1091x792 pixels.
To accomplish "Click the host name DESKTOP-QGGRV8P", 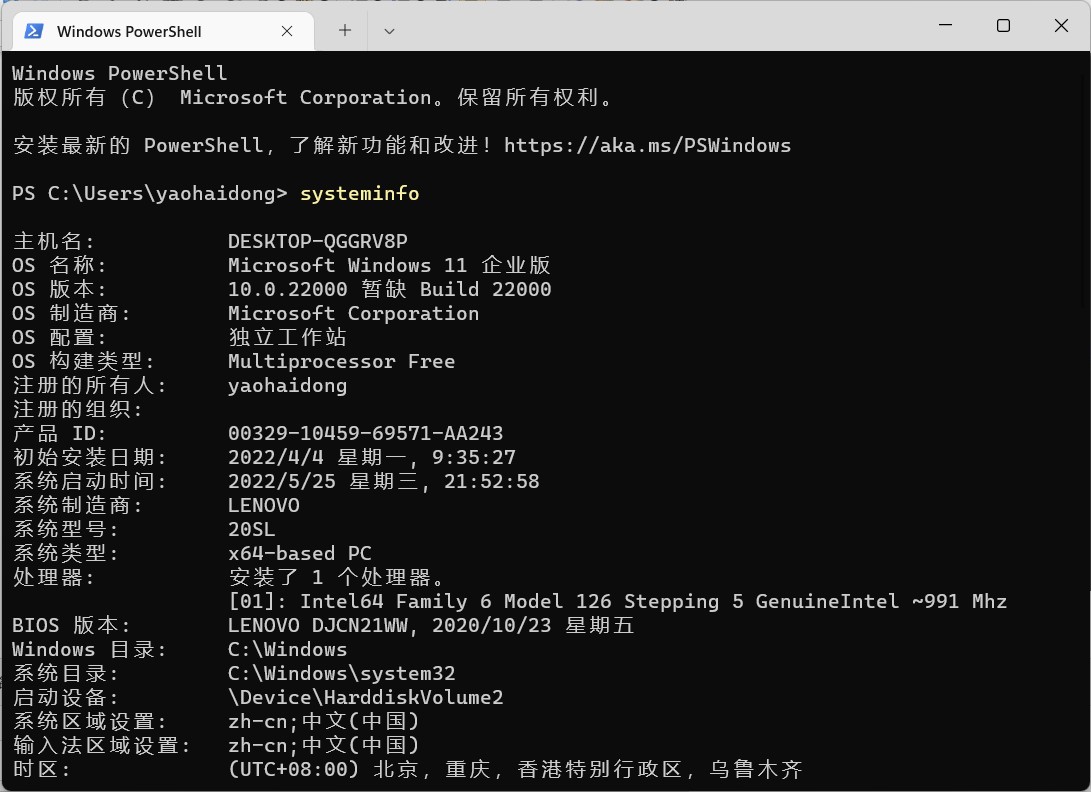I will 318,241.
